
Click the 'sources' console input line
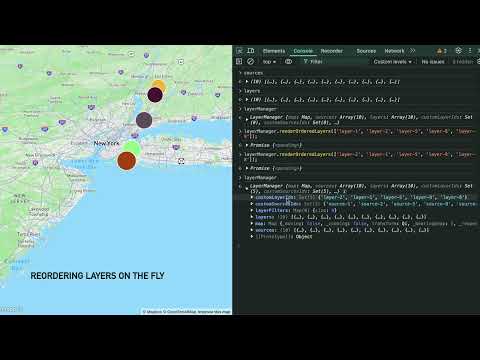[253, 73]
